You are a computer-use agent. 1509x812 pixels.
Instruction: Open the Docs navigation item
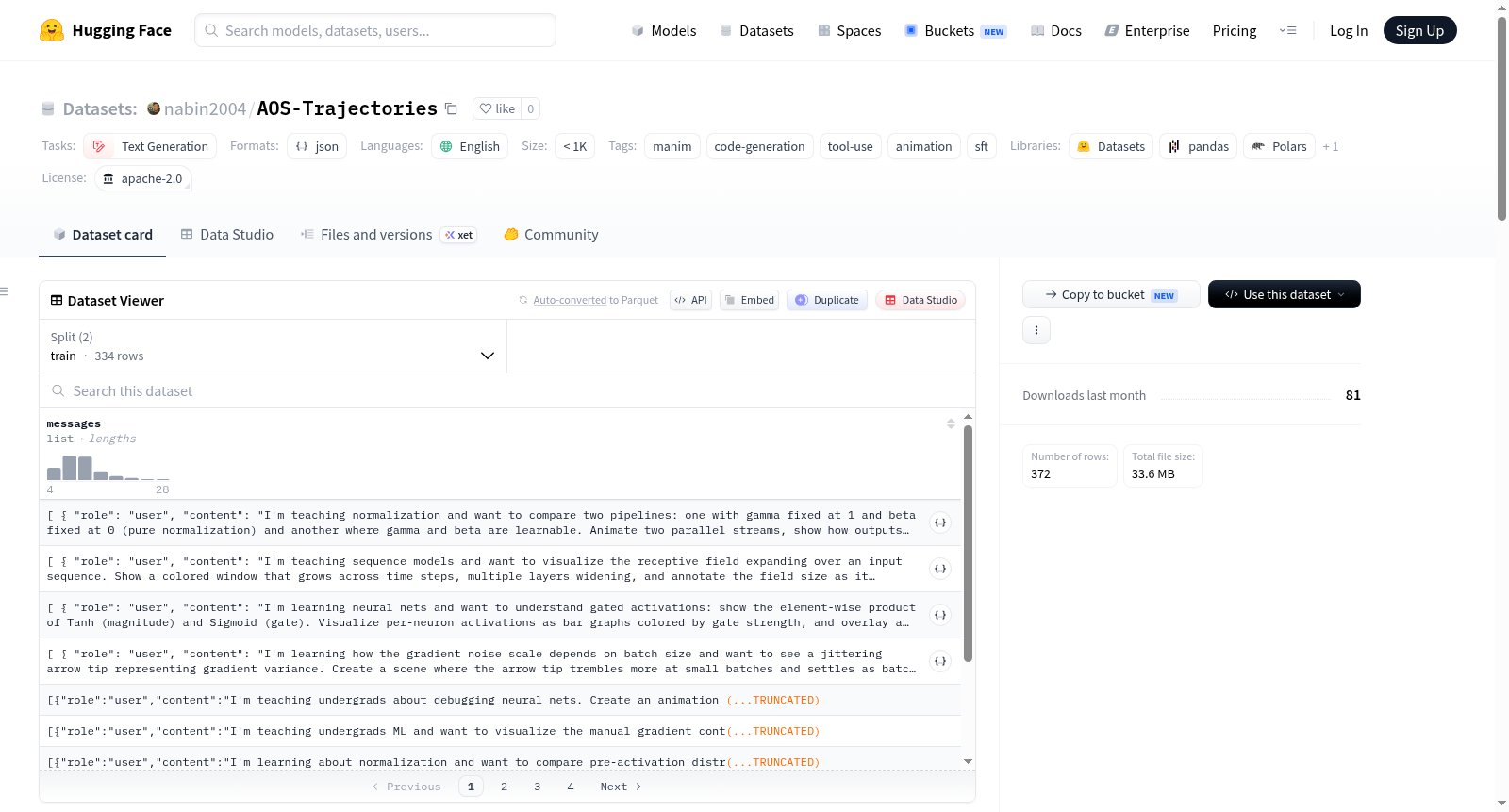1056,30
